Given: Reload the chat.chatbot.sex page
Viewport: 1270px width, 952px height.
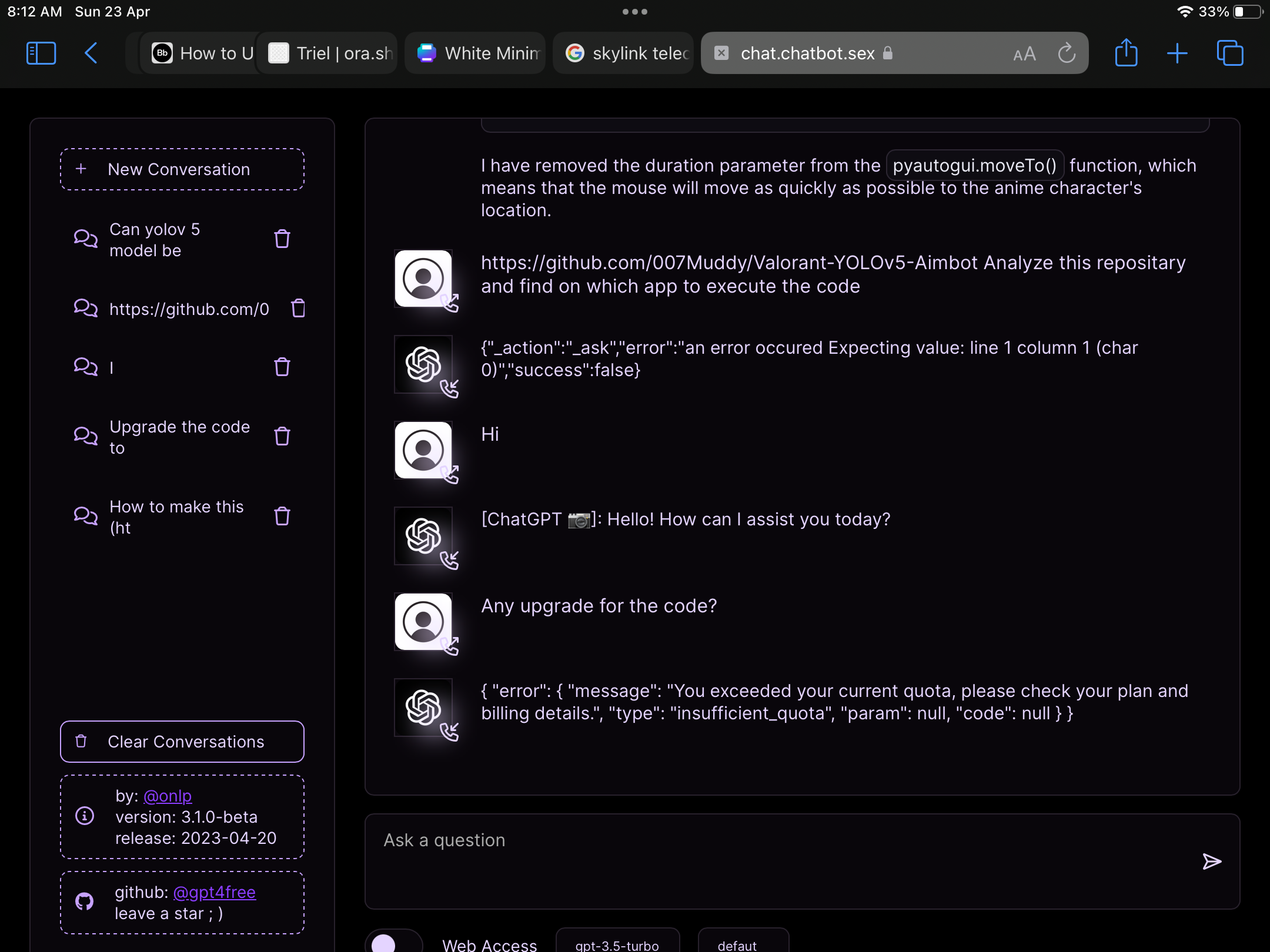Looking at the screenshot, I should click(x=1067, y=53).
